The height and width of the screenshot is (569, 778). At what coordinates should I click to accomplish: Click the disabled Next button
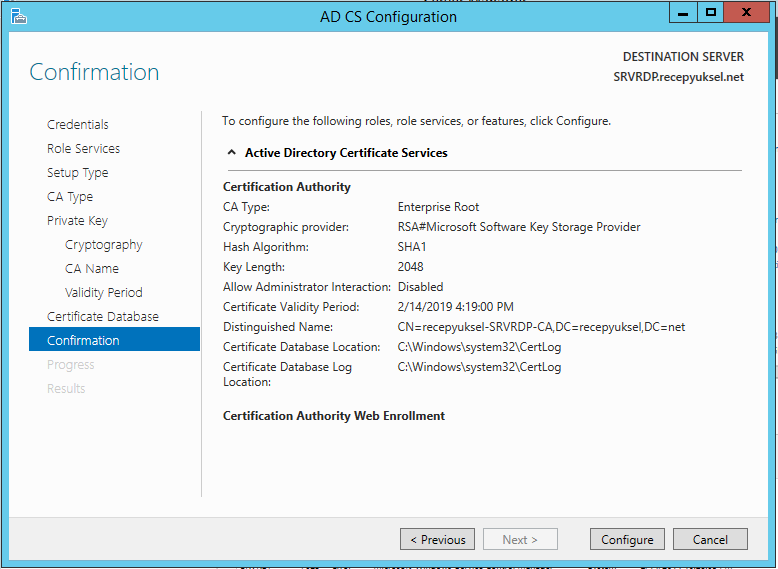click(520, 539)
